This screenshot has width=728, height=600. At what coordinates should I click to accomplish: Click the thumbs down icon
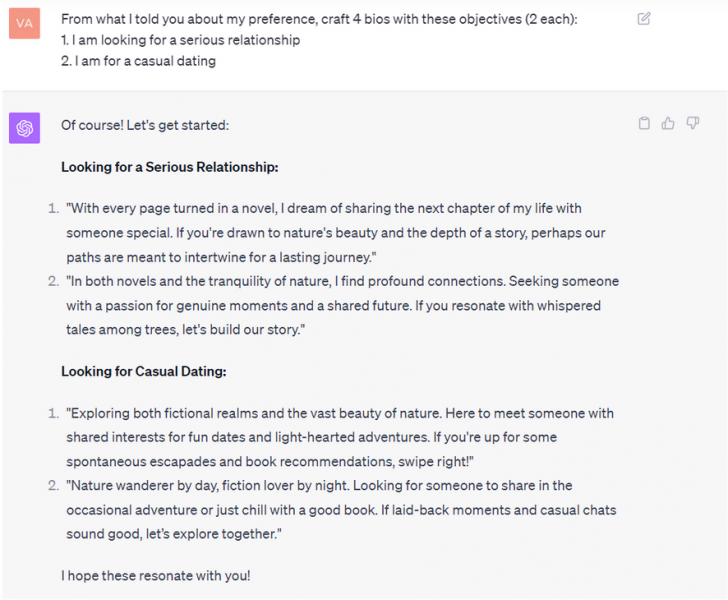coord(691,124)
